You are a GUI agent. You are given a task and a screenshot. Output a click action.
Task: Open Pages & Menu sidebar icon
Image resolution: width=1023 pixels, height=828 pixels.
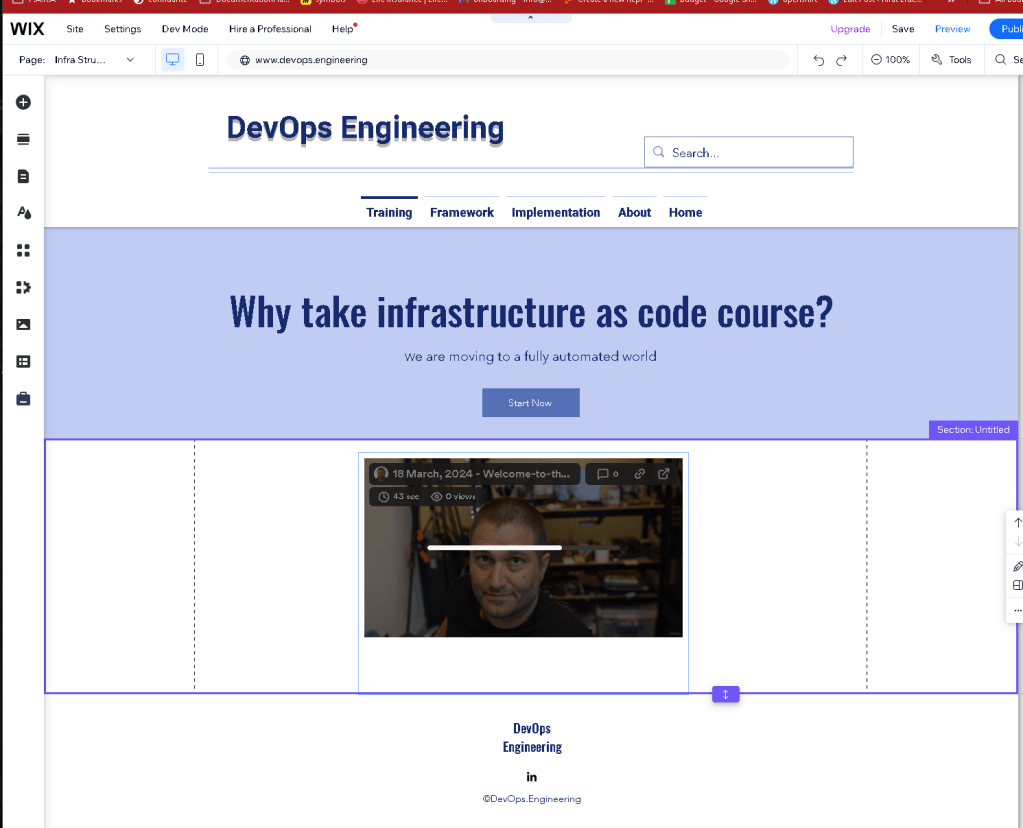(23, 176)
